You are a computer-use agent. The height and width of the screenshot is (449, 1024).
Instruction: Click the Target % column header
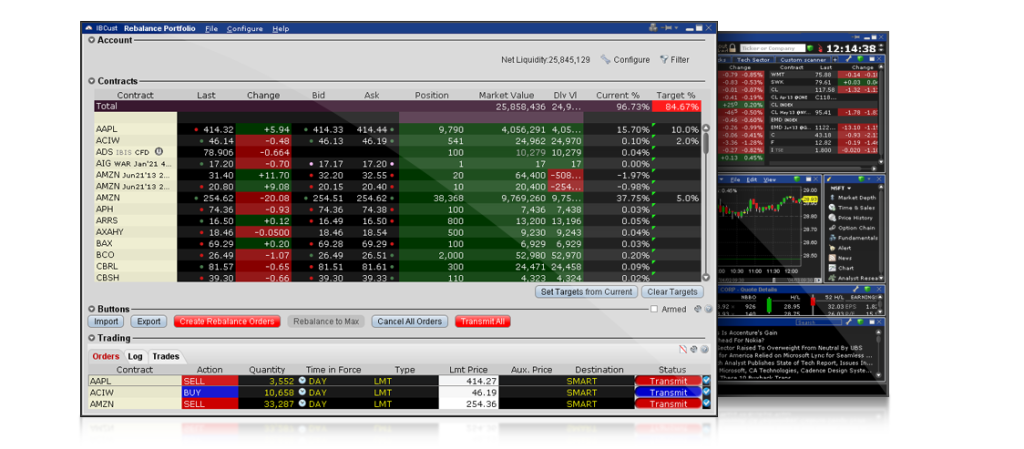click(x=675, y=95)
